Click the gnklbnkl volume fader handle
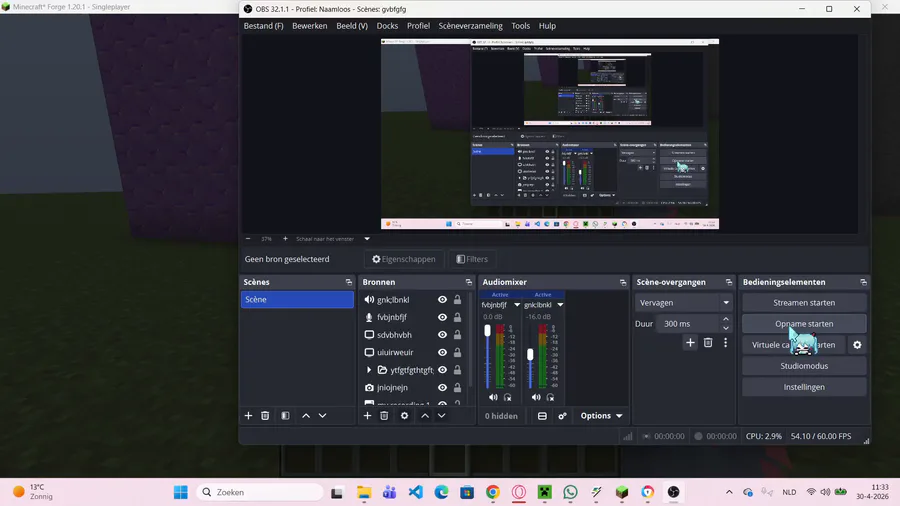Image resolution: width=900 pixels, height=506 pixels. click(x=530, y=355)
